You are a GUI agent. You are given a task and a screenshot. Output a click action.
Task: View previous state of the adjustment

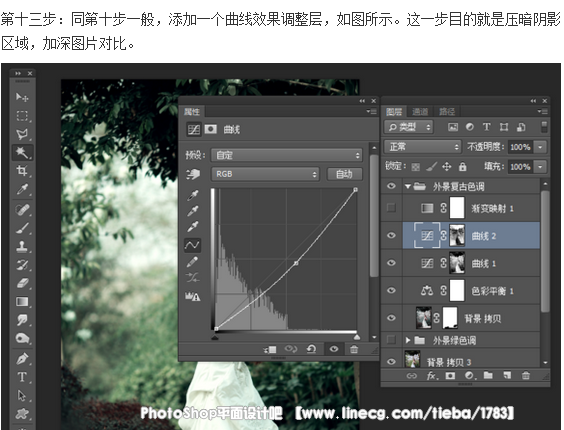coord(291,349)
